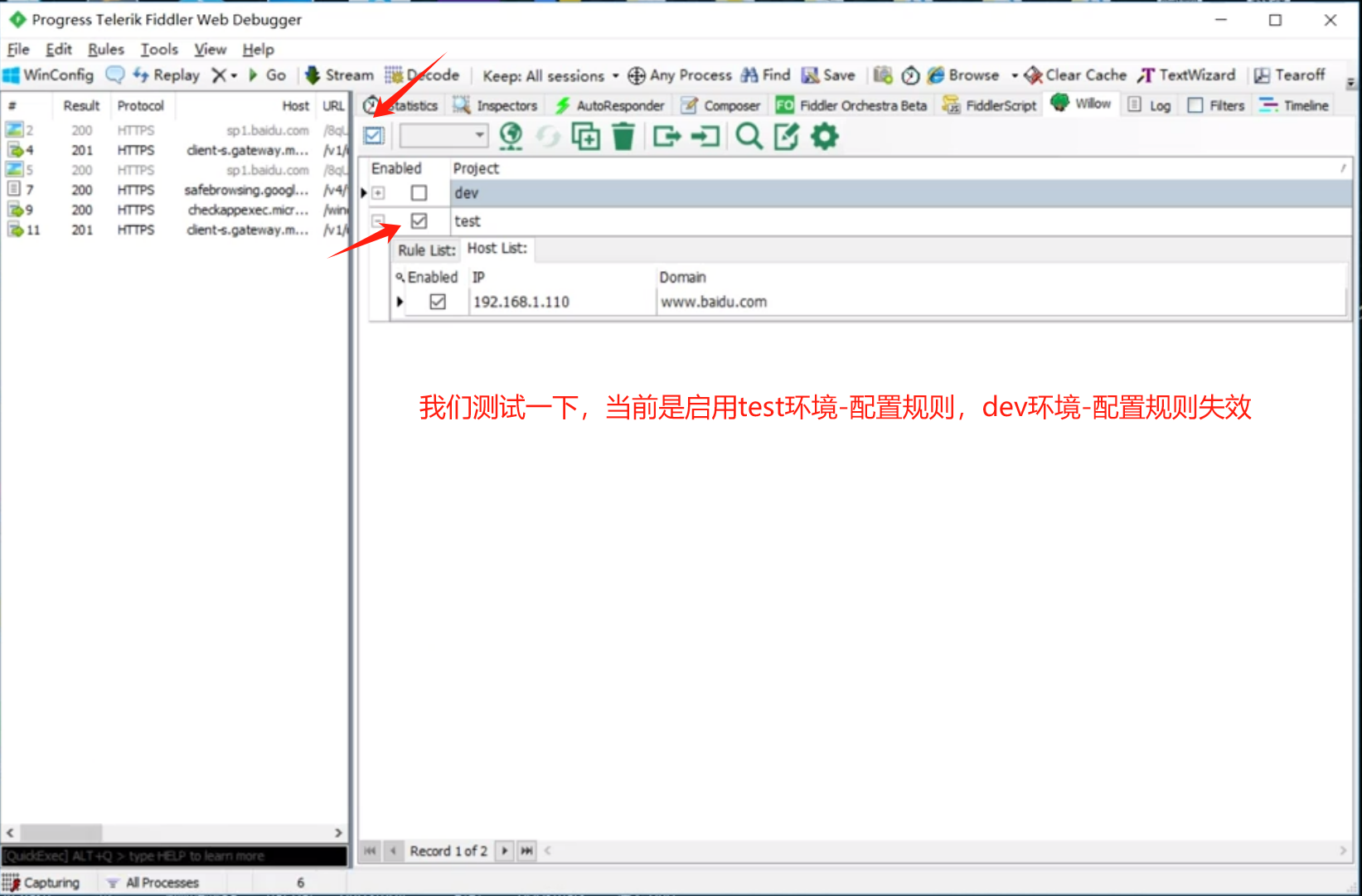Click the Tearoff toolbar icon
Image resolution: width=1362 pixels, height=896 pixels.
click(x=1262, y=75)
